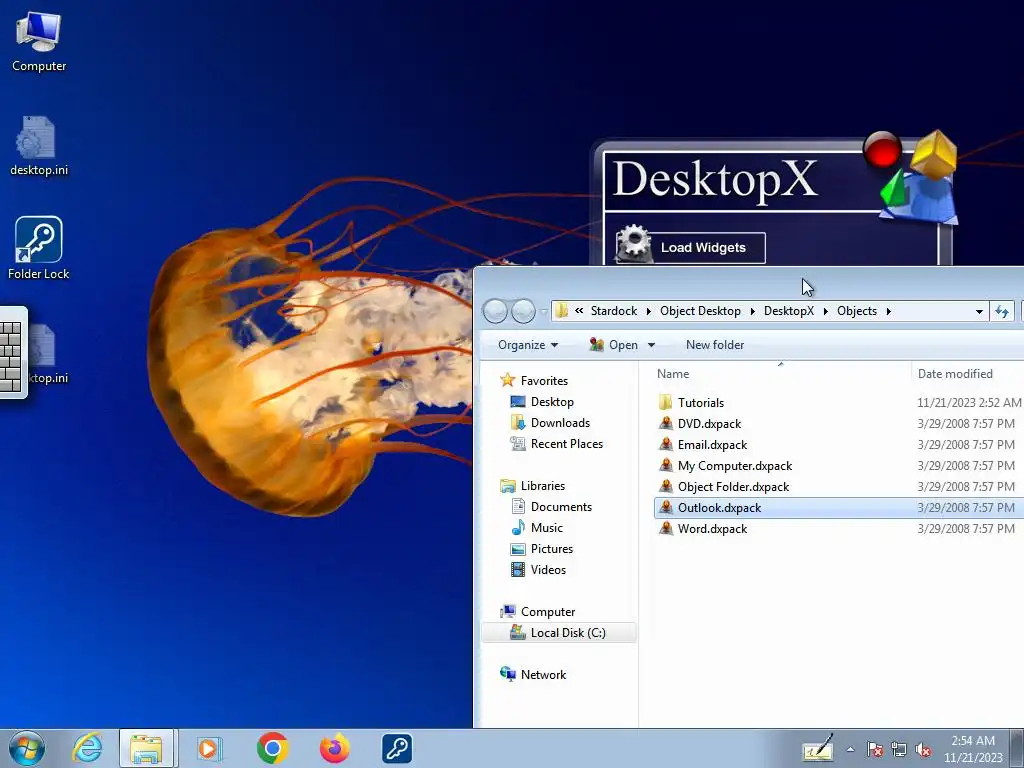Open the clock showing 2:54 AM
The height and width of the screenshot is (768, 1024).
pos(972,749)
